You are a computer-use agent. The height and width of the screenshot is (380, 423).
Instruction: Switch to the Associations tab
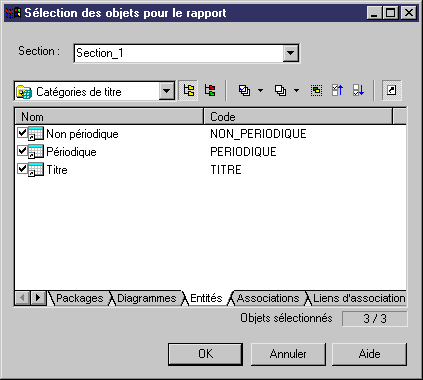tap(268, 298)
